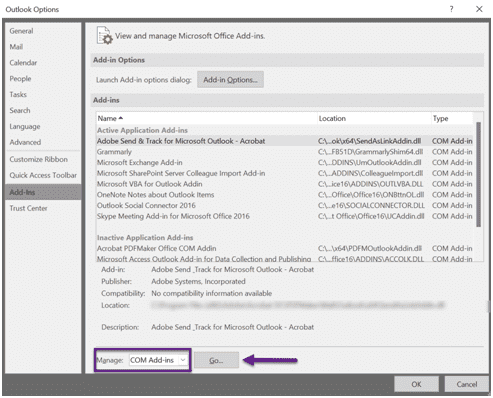Viewport: 493px width, 398px height.
Task: Click the PDFMOutlookAddin.dll location cell
Action: (370, 248)
